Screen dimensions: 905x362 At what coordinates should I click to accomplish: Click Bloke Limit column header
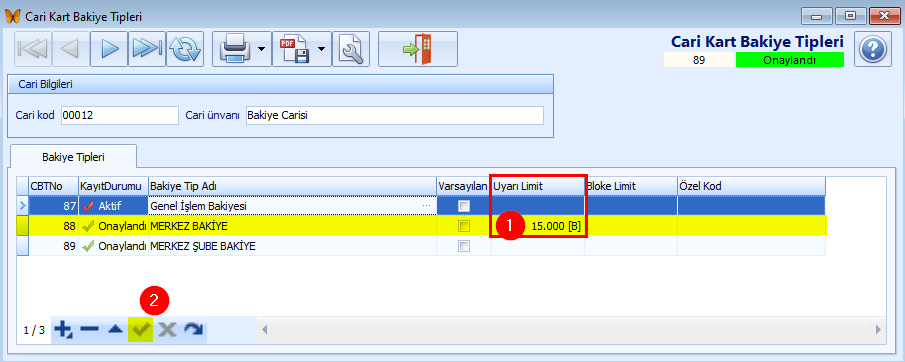631,186
